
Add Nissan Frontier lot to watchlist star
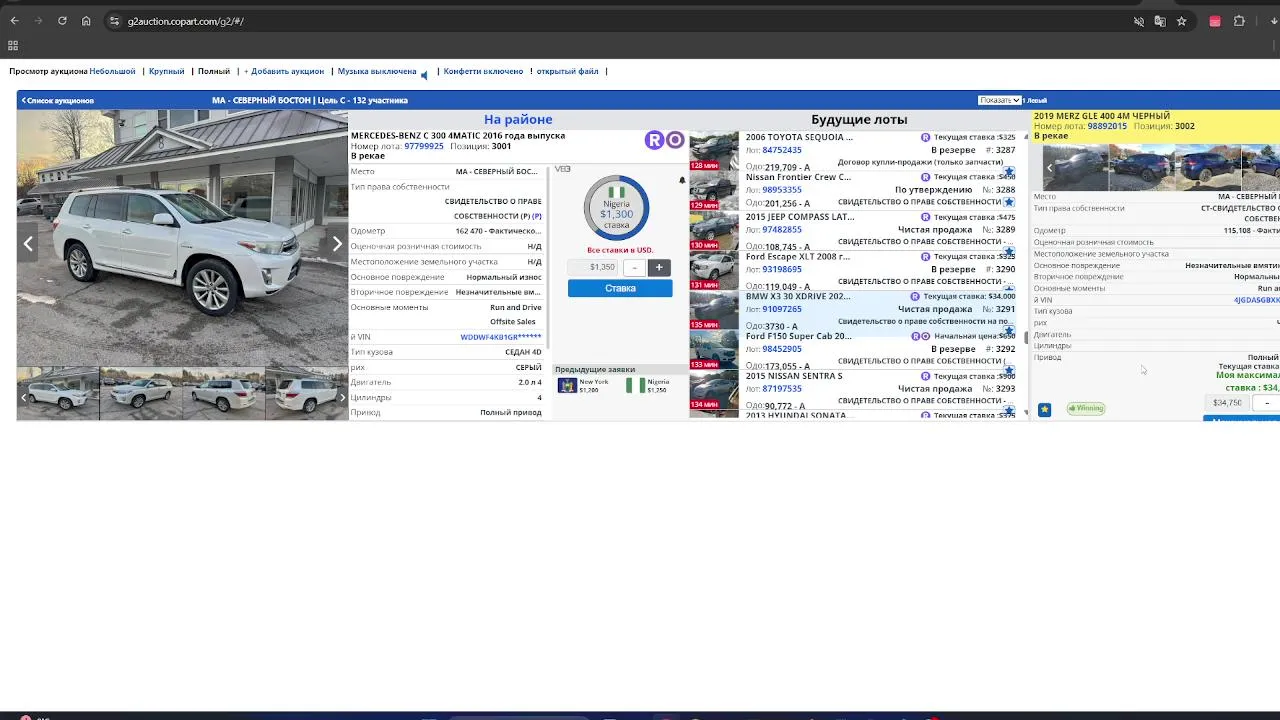click(x=1009, y=202)
